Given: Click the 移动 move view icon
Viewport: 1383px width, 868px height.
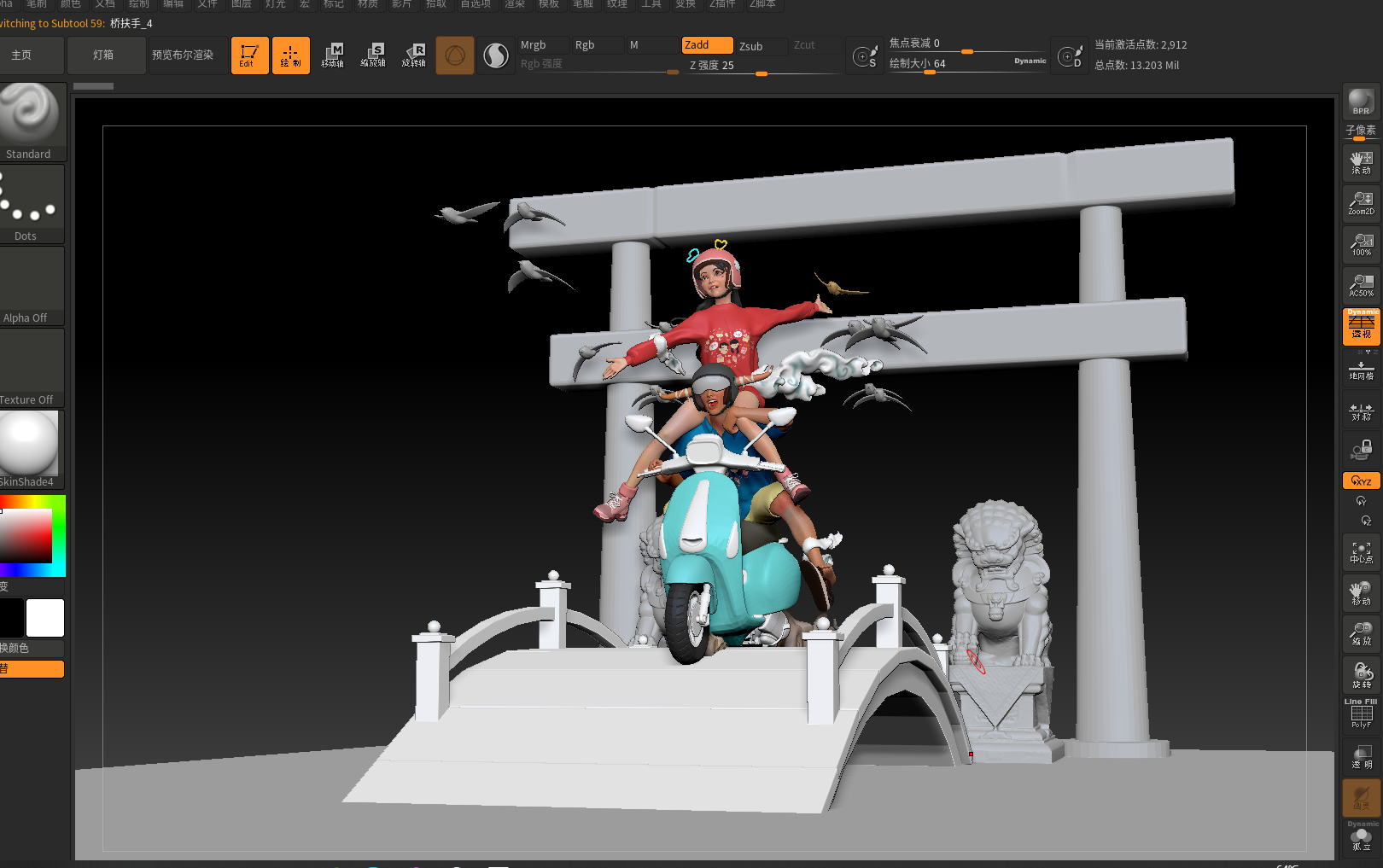Looking at the screenshot, I should (x=1361, y=592).
